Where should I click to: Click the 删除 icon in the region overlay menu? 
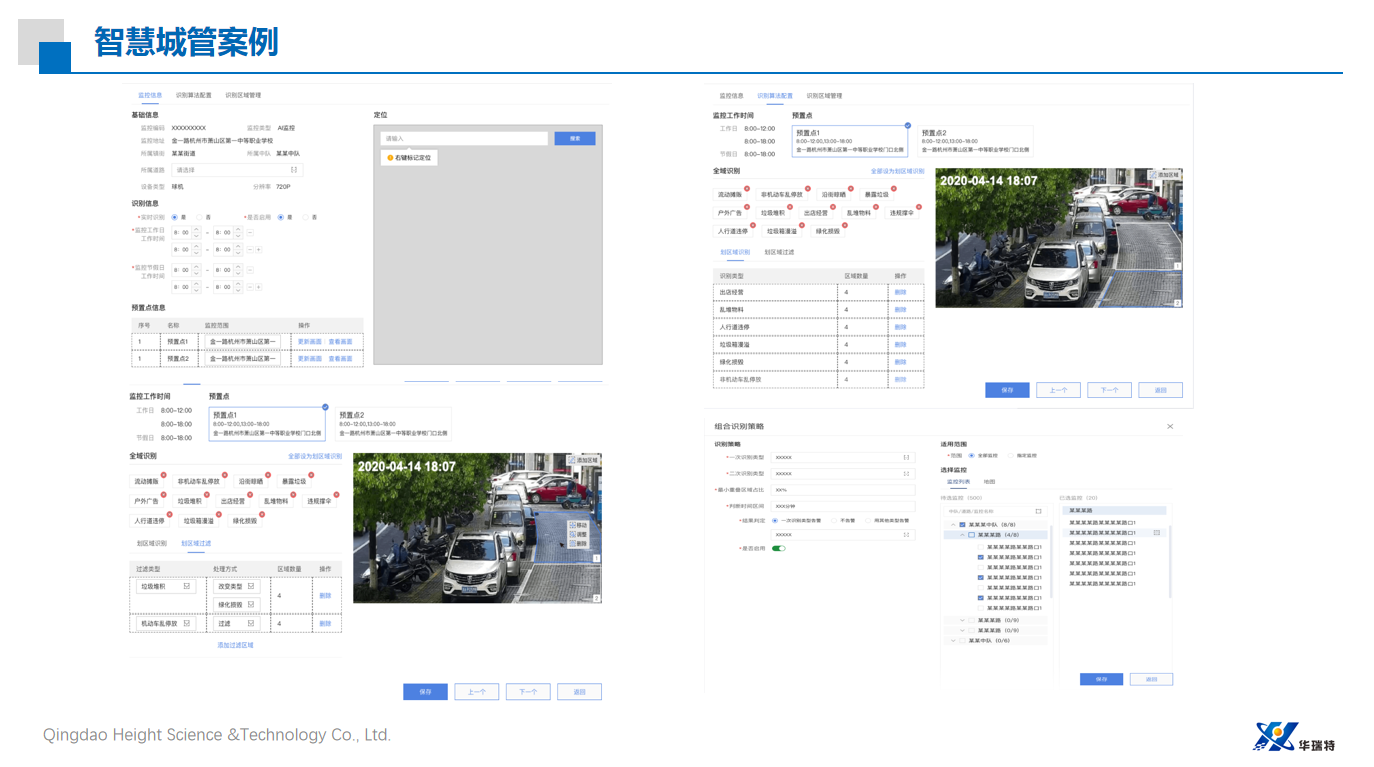(571, 543)
